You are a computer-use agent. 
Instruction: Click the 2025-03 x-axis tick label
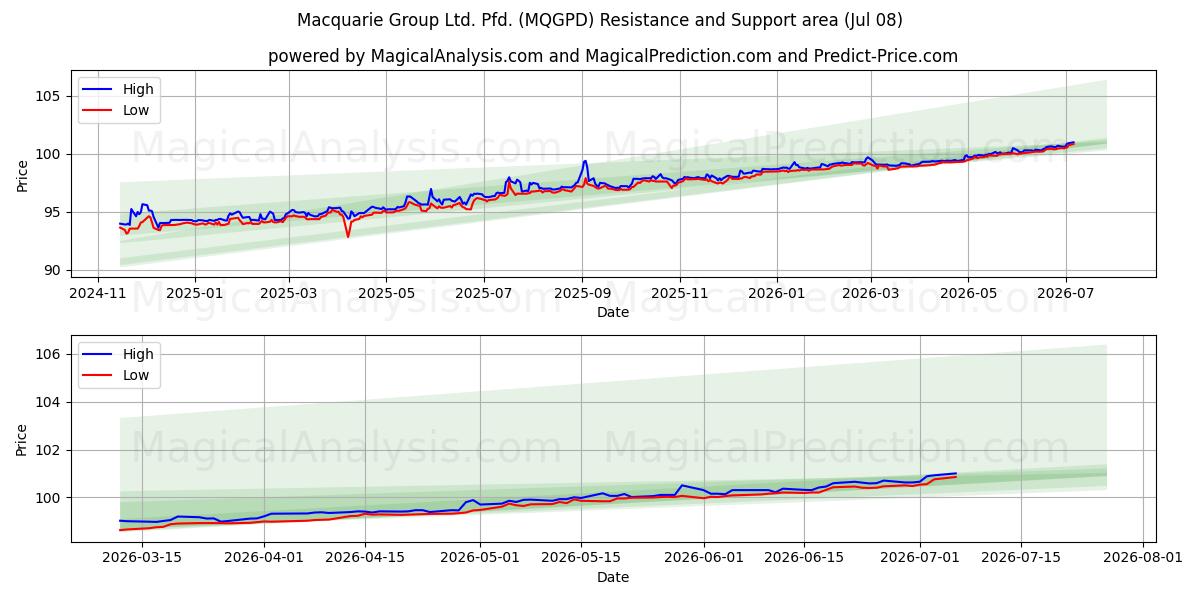(x=288, y=293)
